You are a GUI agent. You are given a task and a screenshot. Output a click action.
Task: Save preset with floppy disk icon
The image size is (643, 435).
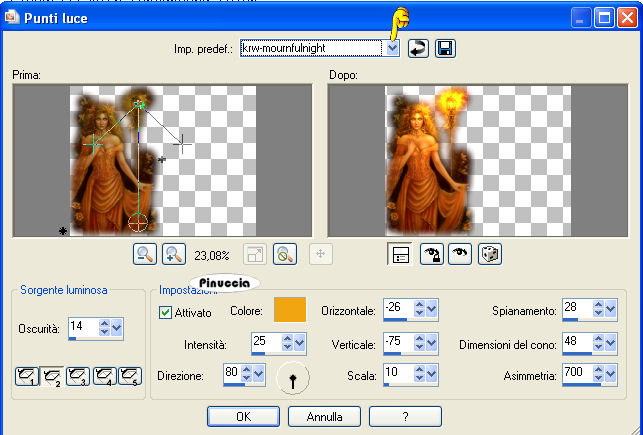[445, 48]
